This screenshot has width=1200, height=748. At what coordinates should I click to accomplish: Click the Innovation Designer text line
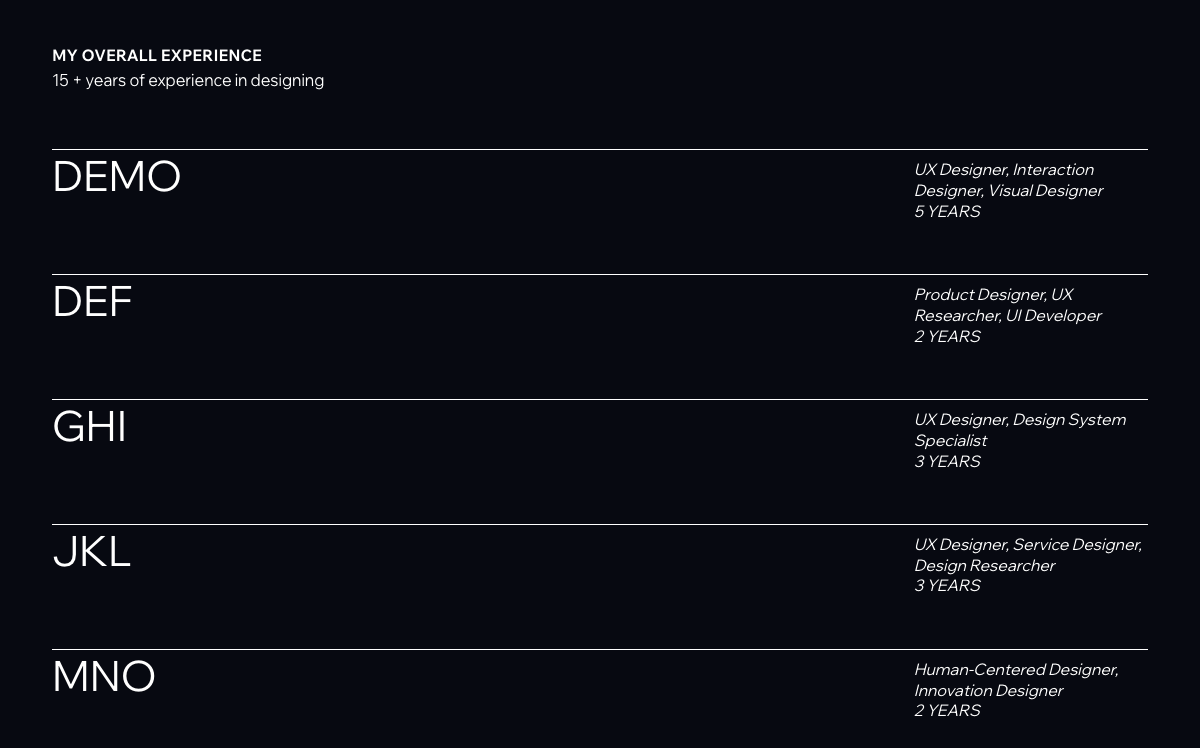988,690
